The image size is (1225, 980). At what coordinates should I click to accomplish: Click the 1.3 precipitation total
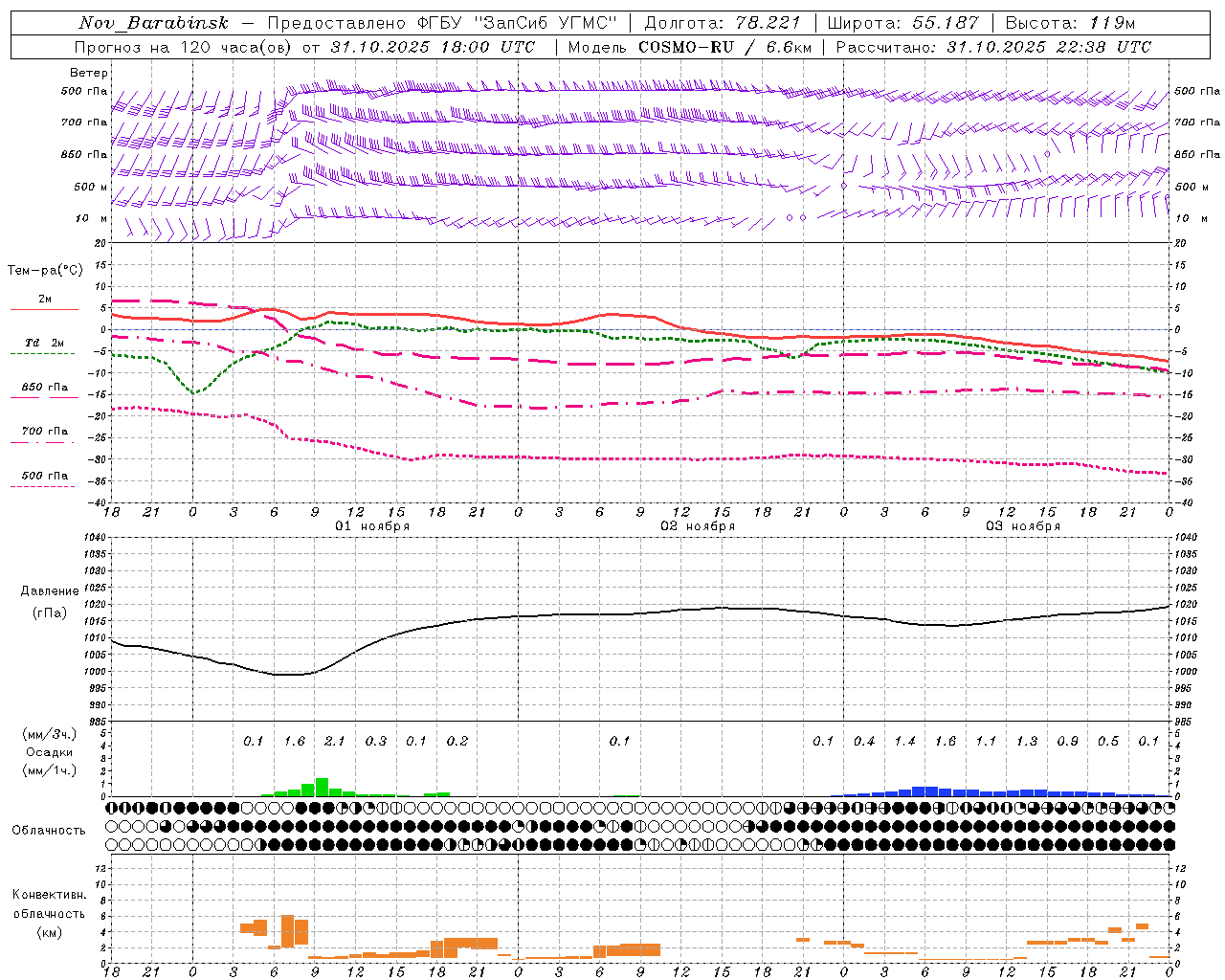point(1027,742)
